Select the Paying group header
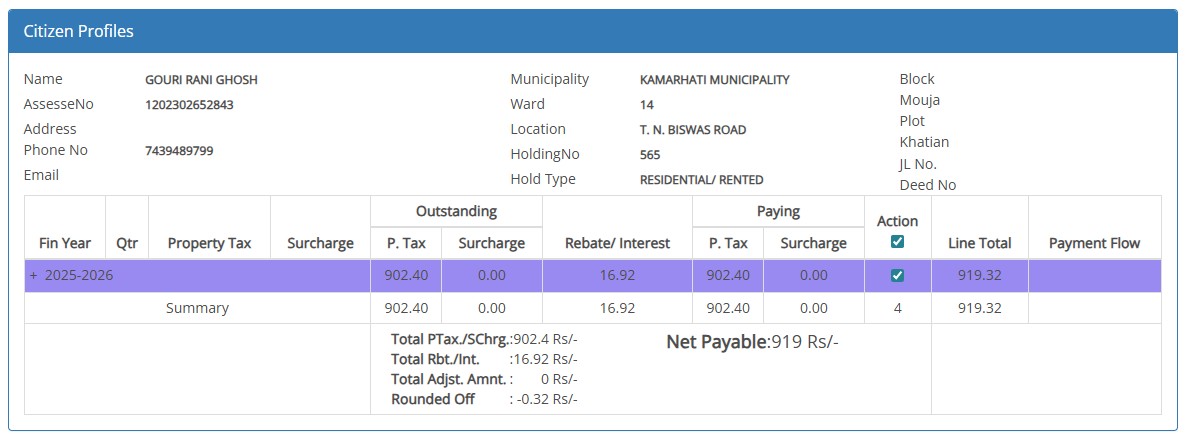Screen dimensions: 1186x439 [777, 211]
